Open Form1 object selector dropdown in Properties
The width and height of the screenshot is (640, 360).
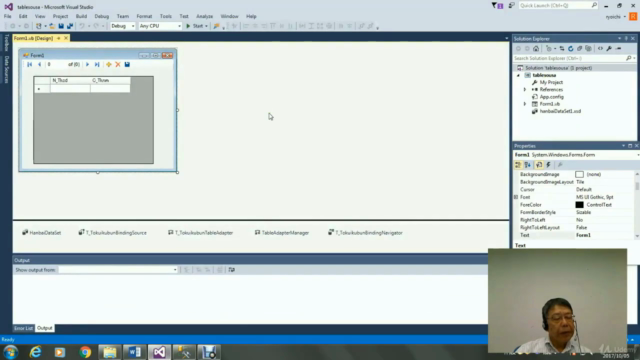tap(638, 155)
